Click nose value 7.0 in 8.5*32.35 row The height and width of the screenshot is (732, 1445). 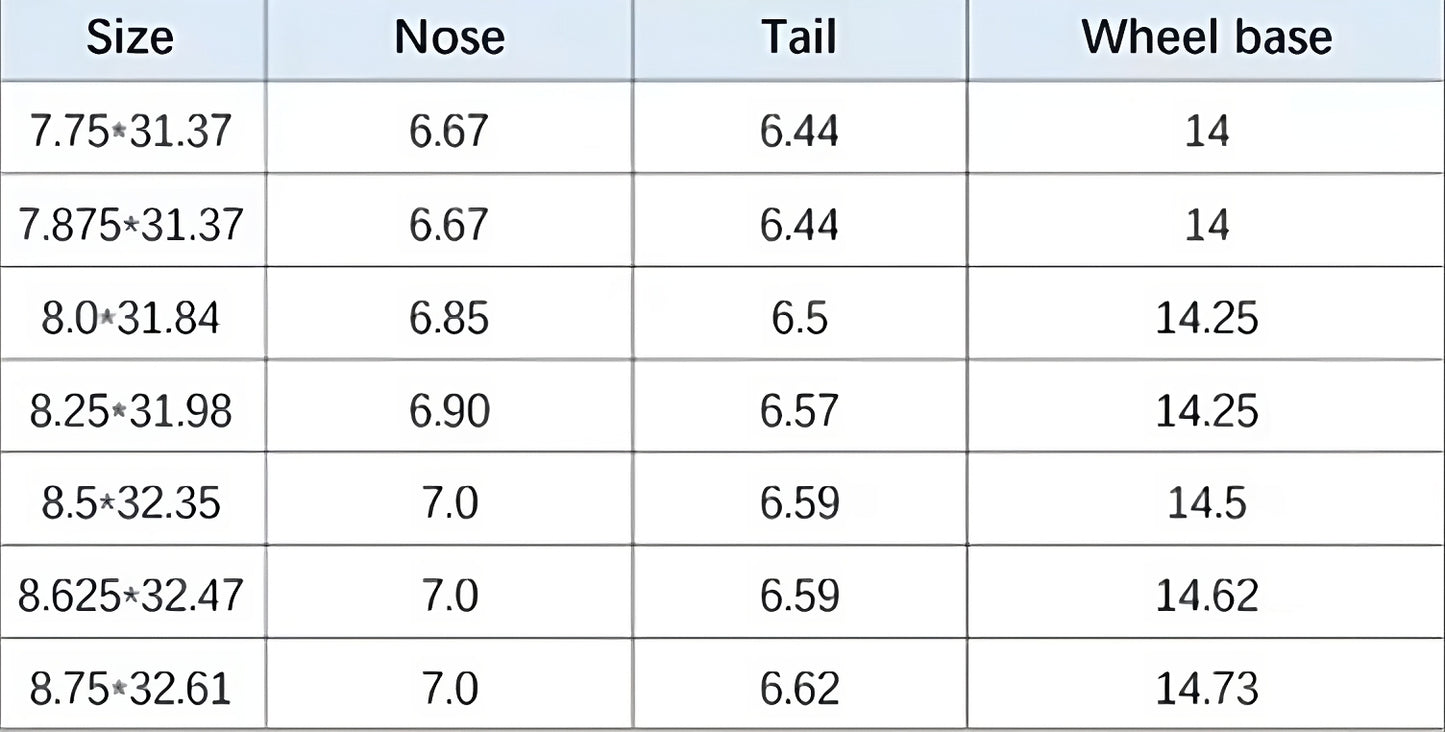(449, 503)
